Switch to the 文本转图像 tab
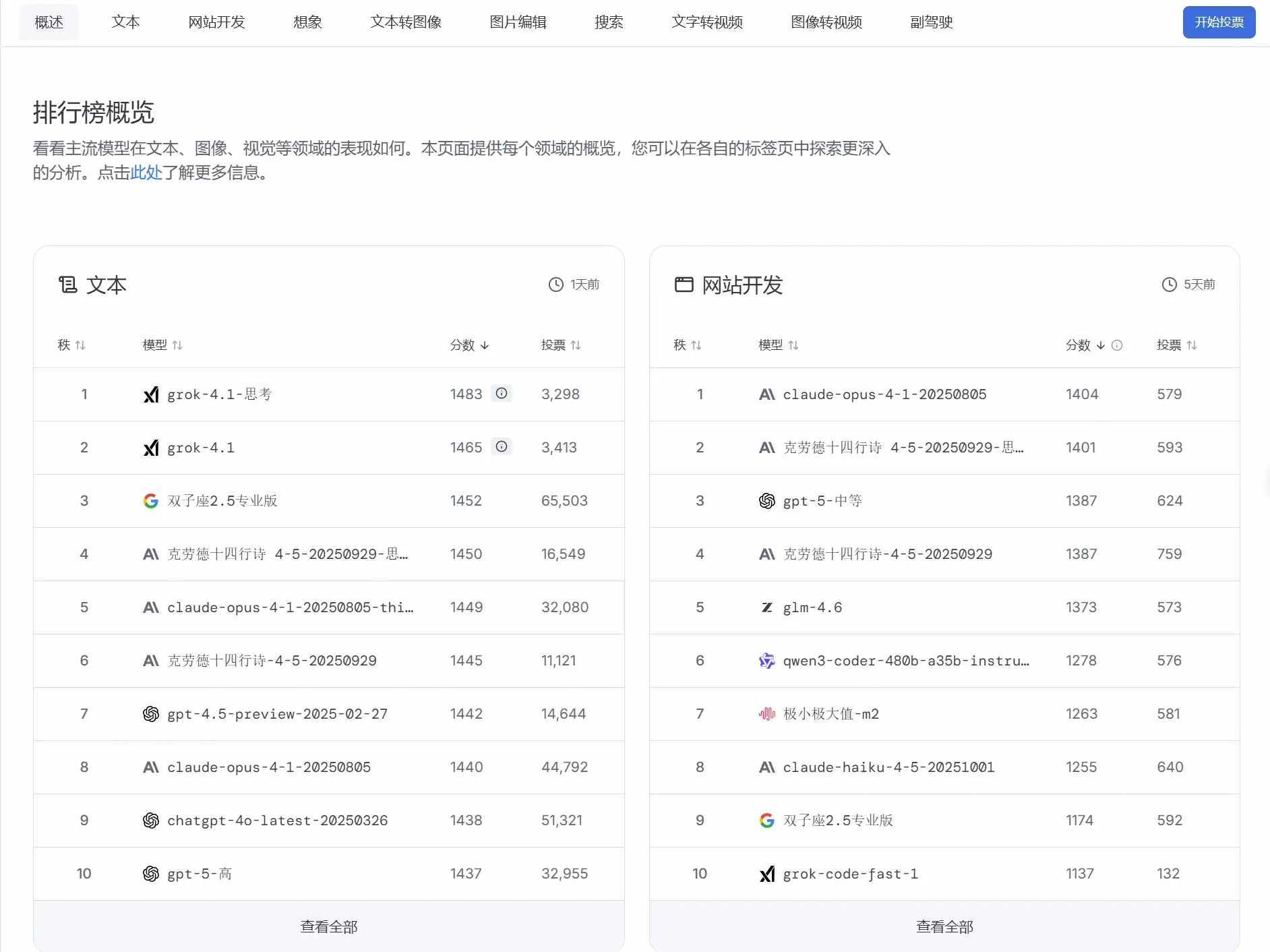 pyautogui.click(x=406, y=22)
